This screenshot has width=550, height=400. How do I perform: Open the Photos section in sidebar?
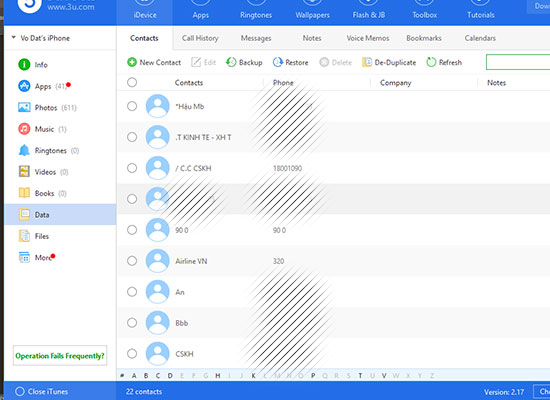tap(47, 107)
